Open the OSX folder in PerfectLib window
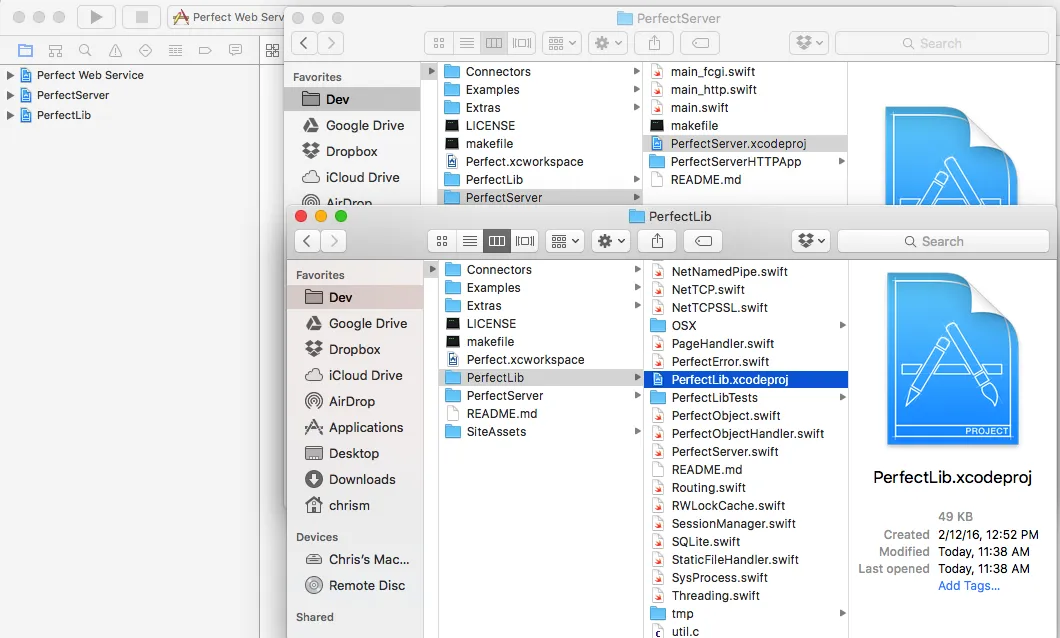Viewport: 1060px width, 638px height. coord(746,326)
